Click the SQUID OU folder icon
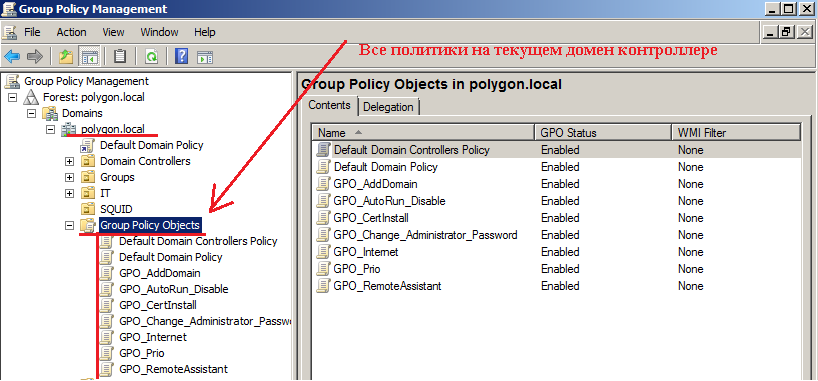 pos(88,209)
